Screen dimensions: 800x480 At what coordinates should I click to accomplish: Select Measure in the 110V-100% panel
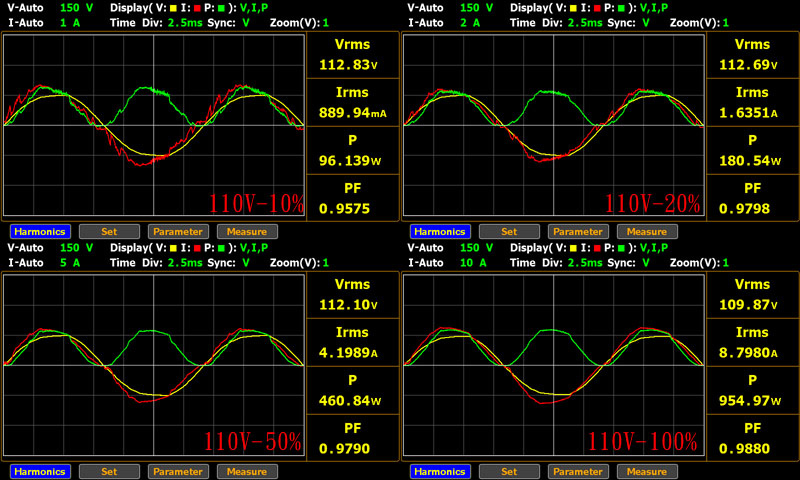pos(647,471)
